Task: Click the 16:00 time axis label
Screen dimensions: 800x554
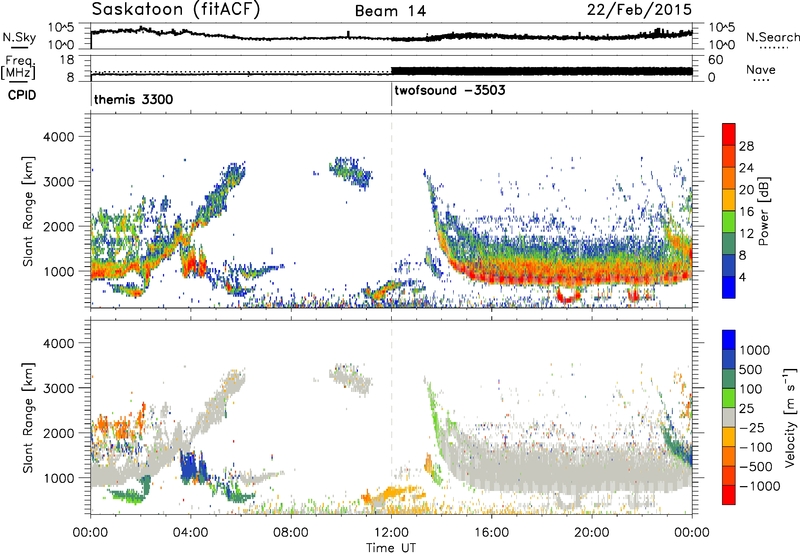Action: pyautogui.click(x=491, y=533)
